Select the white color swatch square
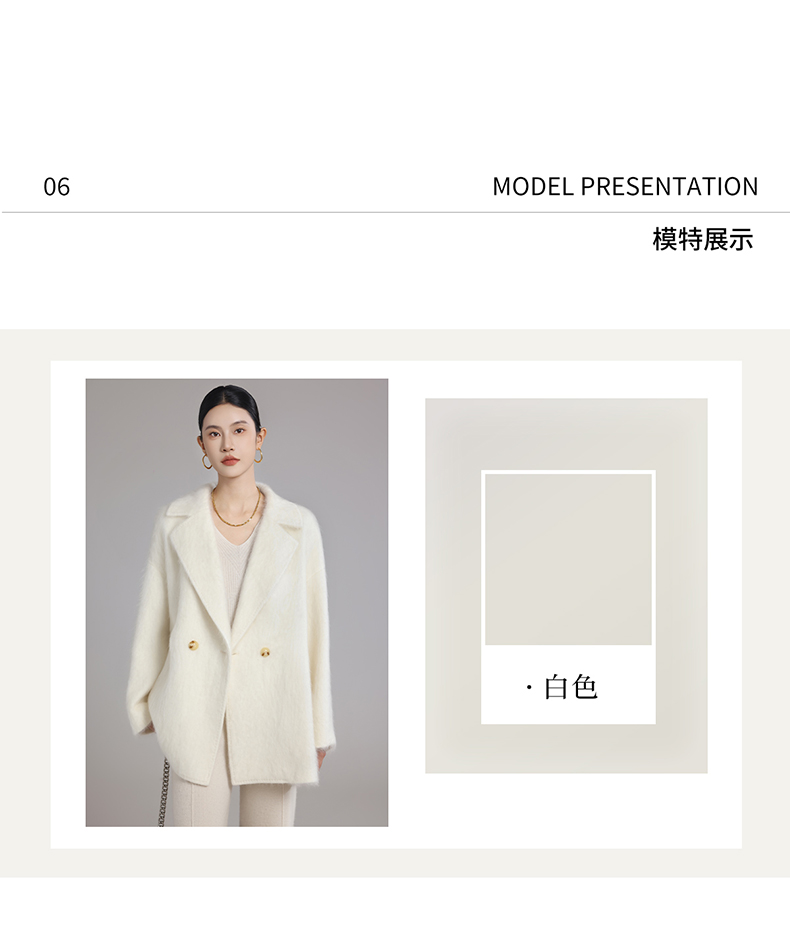Image resolution: width=790 pixels, height=930 pixels. coord(568,559)
